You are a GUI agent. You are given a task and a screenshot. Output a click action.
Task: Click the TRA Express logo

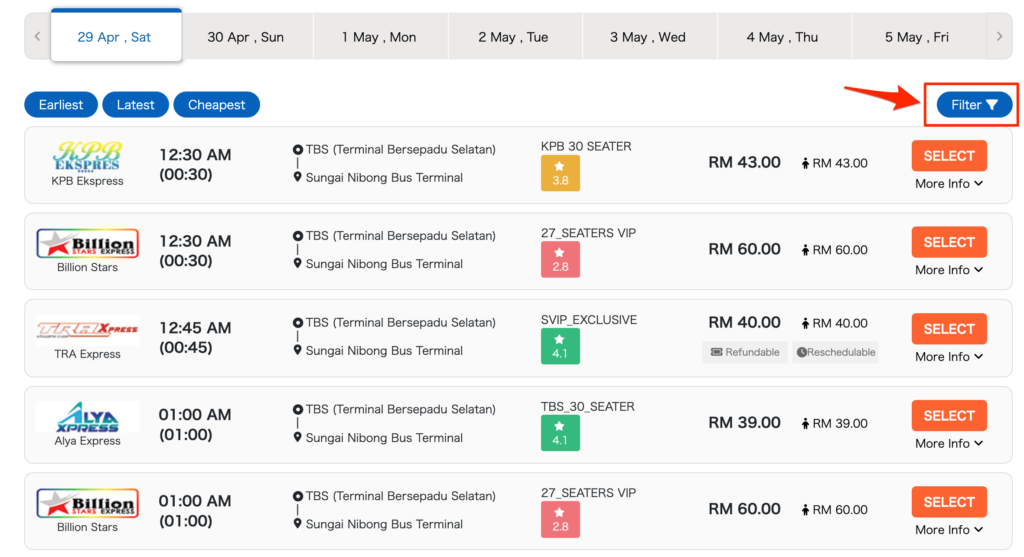(87, 330)
